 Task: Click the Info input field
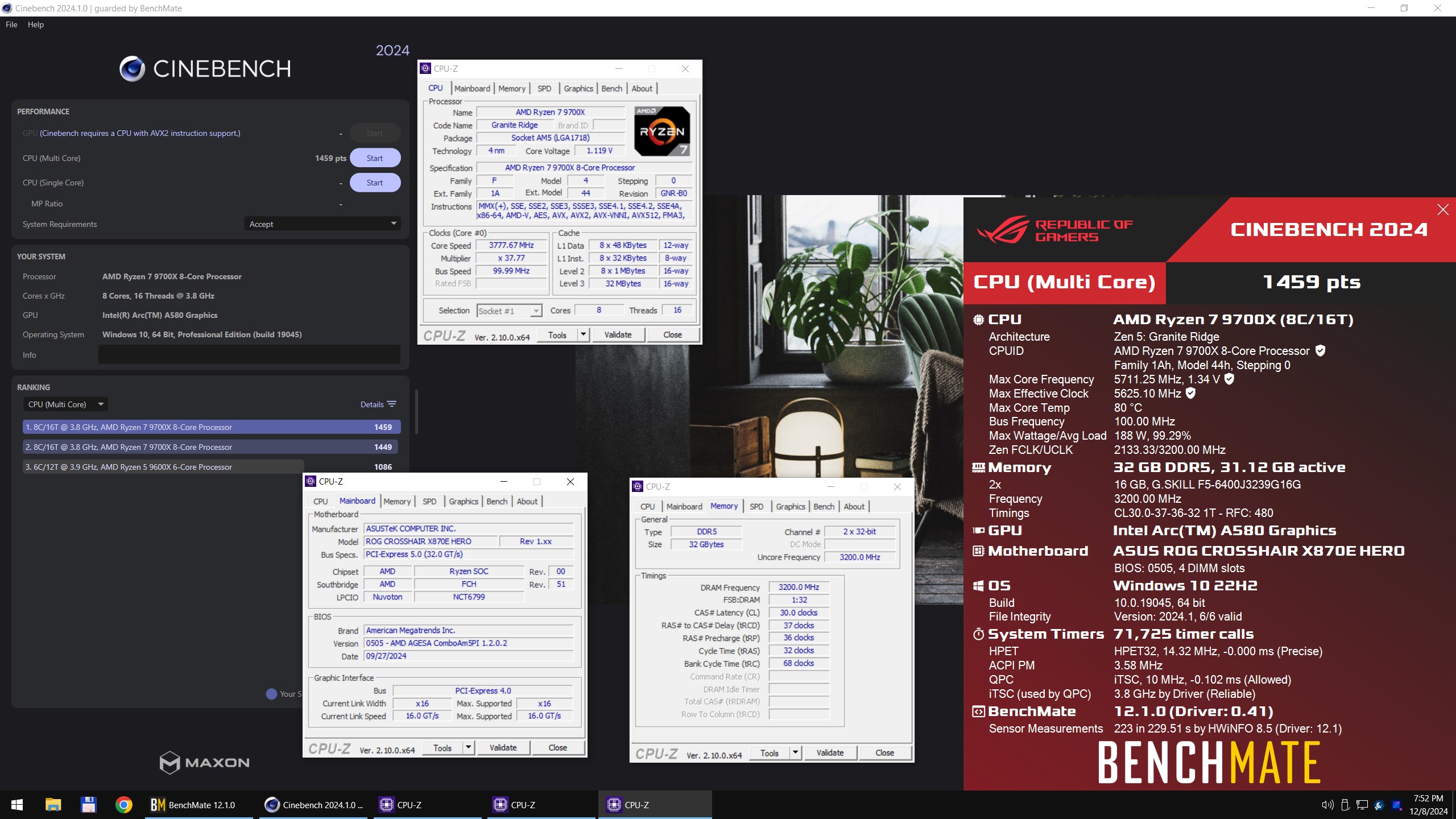click(249, 355)
